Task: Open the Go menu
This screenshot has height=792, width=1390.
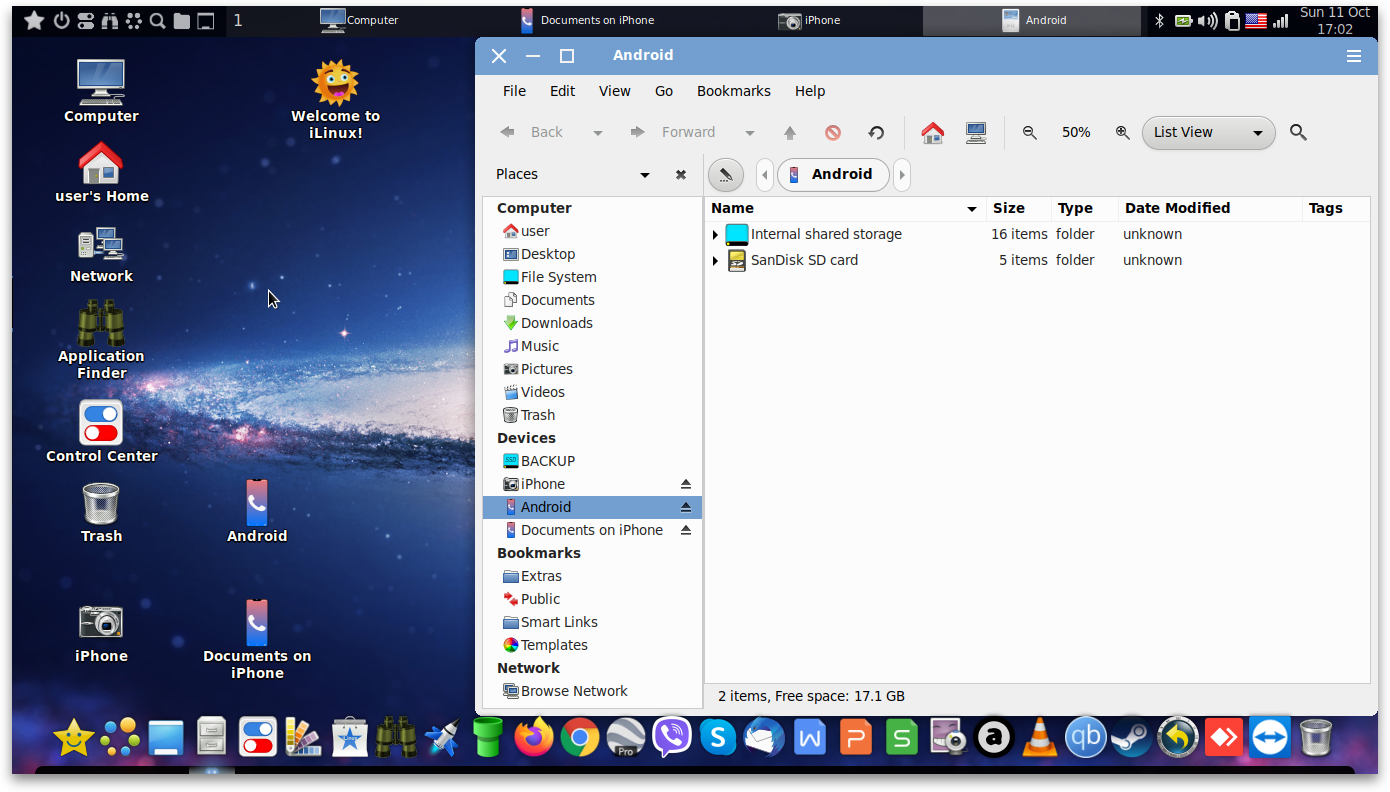Action: click(x=664, y=91)
